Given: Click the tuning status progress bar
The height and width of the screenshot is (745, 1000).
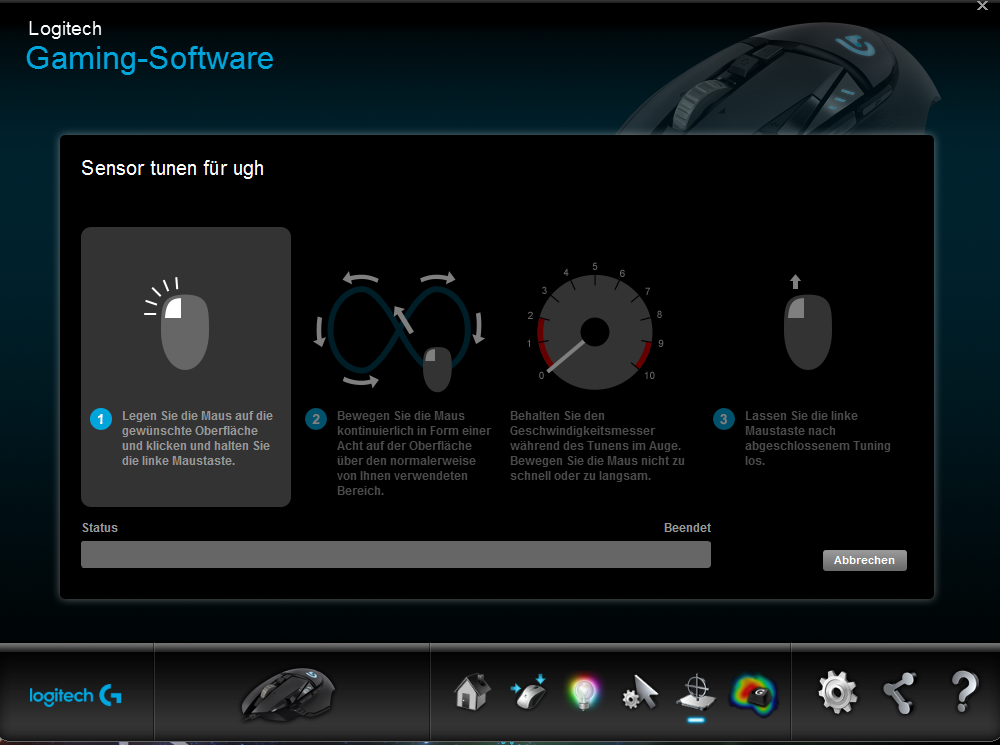Looking at the screenshot, I should pyautogui.click(x=395, y=554).
